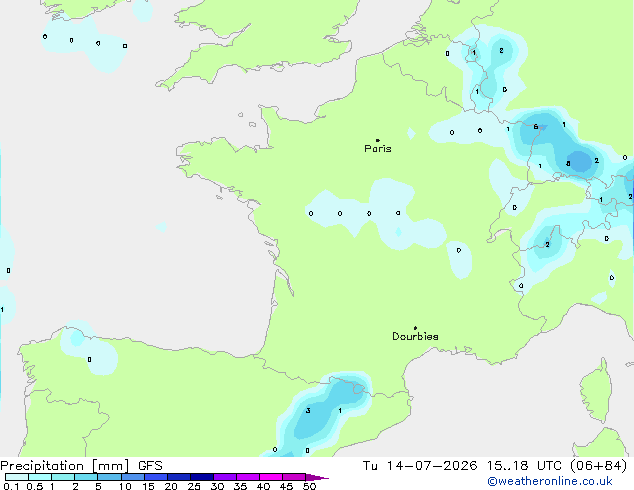Image resolution: width=634 pixels, height=490 pixels.
Task: Click the 'Precipitation [mm]' title text
Action: (x=65, y=466)
